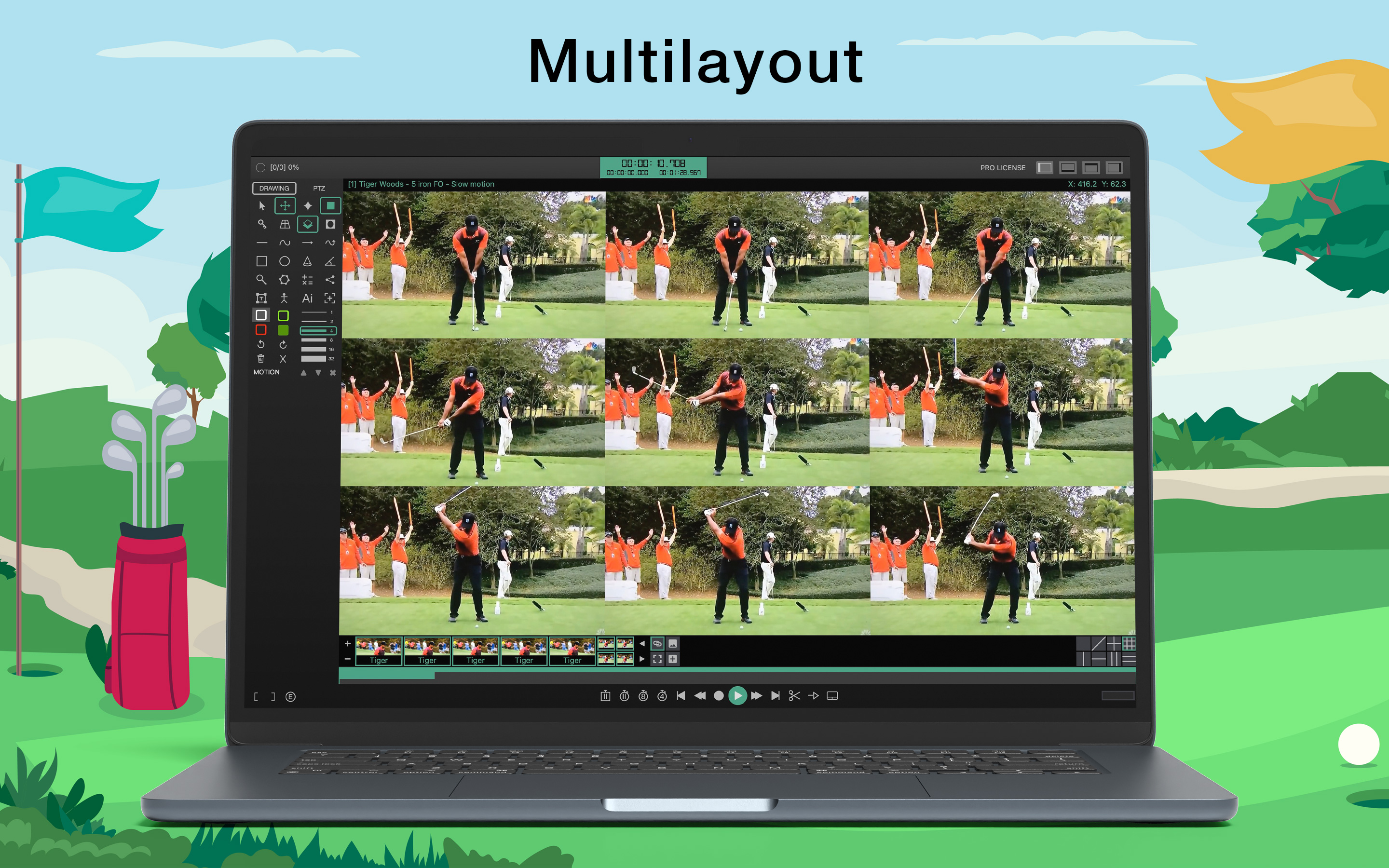Viewport: 1389px width, 868px height.
Task: Select the polygon points tool
Action: point(284,280)
